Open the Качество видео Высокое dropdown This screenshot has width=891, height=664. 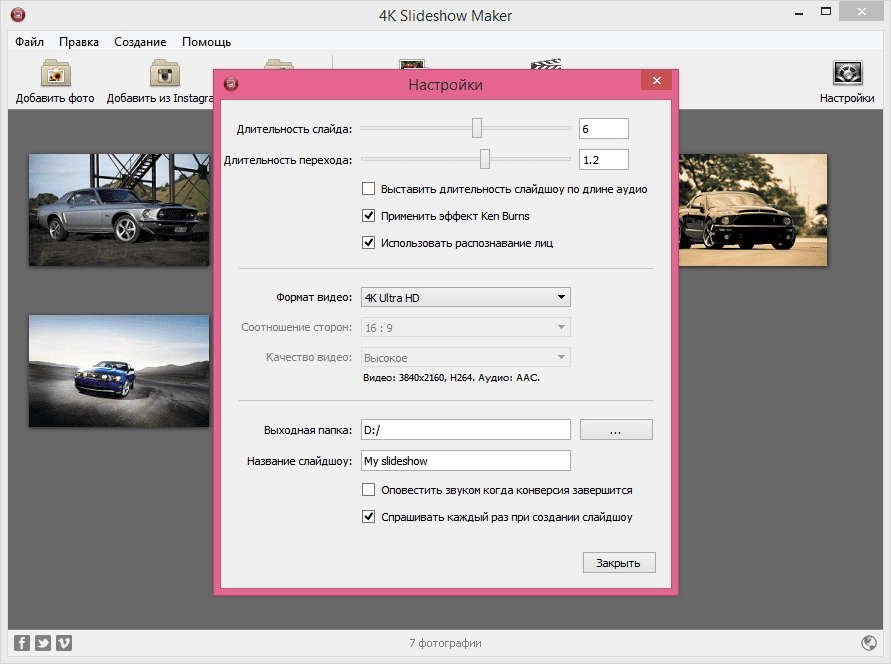[x=465, y=357]
